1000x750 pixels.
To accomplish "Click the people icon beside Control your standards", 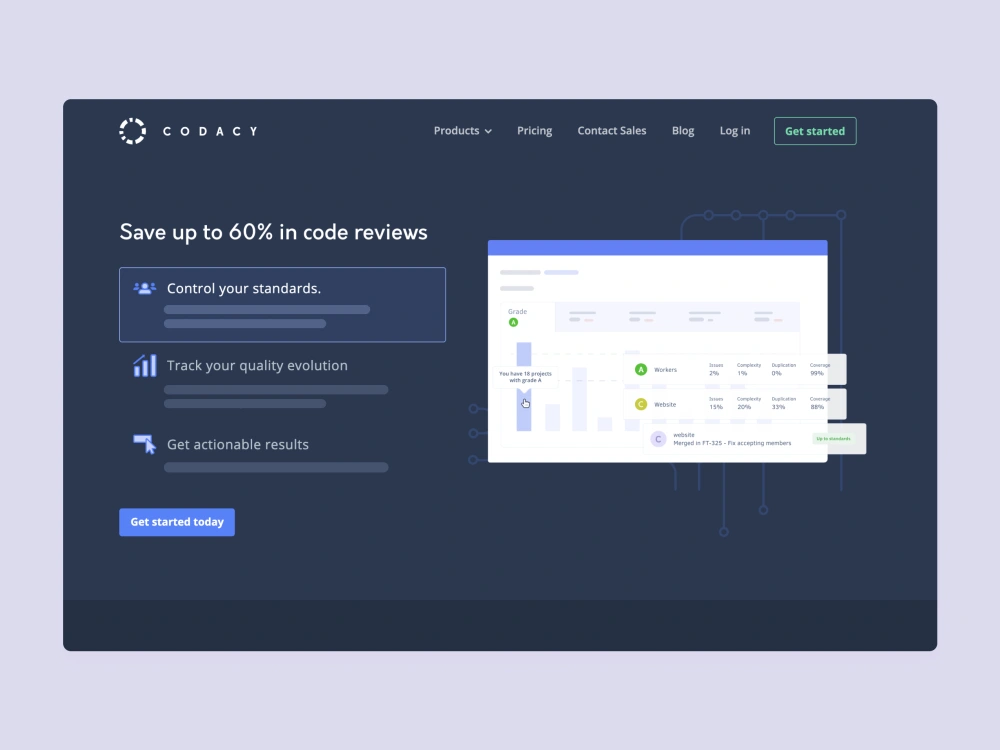I will [145, 288].
